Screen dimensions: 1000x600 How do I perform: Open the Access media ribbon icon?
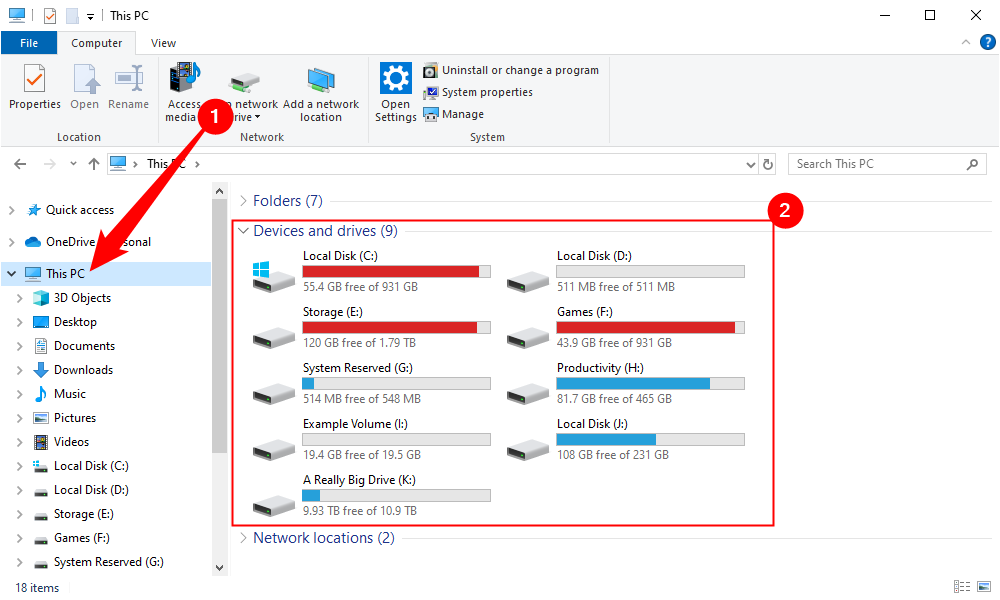tap(184, 79)
